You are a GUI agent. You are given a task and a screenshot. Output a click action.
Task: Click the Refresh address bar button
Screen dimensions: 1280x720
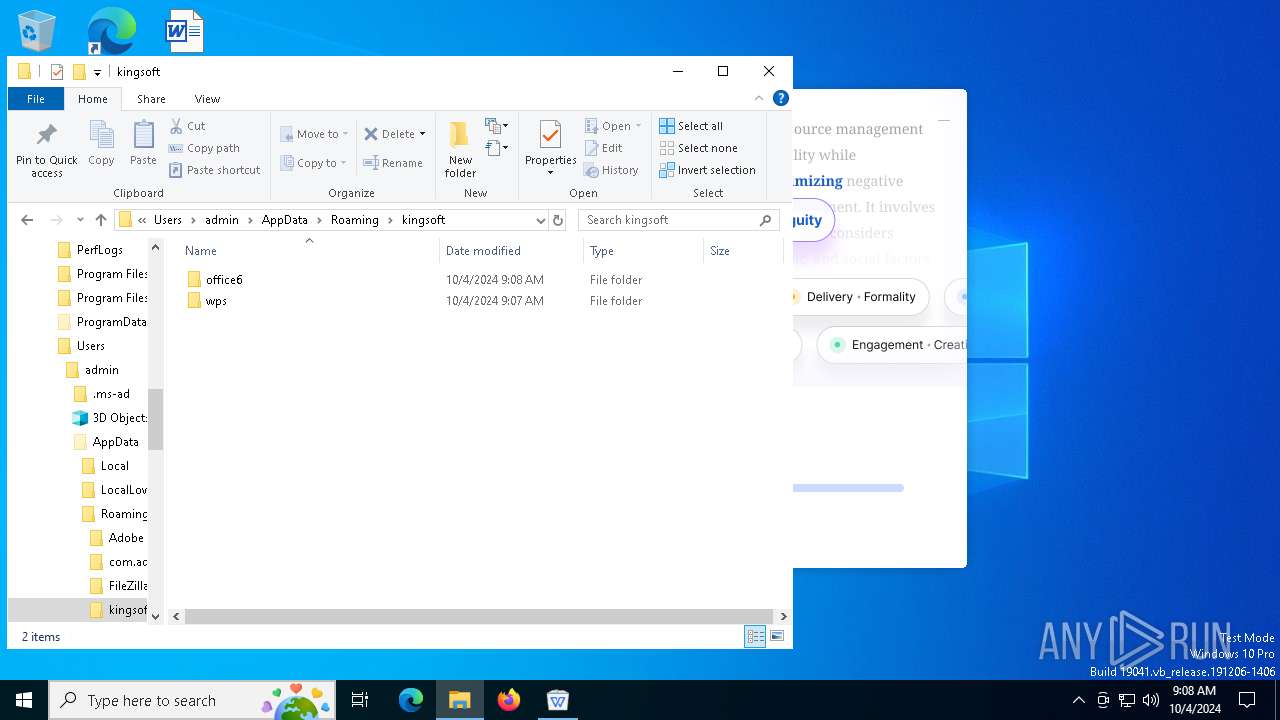(x=558, y=220)
